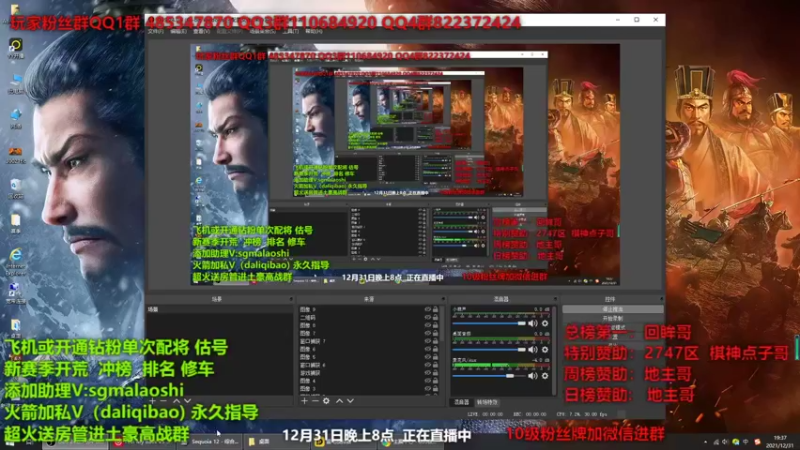This screenshot has height=450, width=800.
Task: Click the mixer panel vertical scrollbar
Action: coord(555,349)
